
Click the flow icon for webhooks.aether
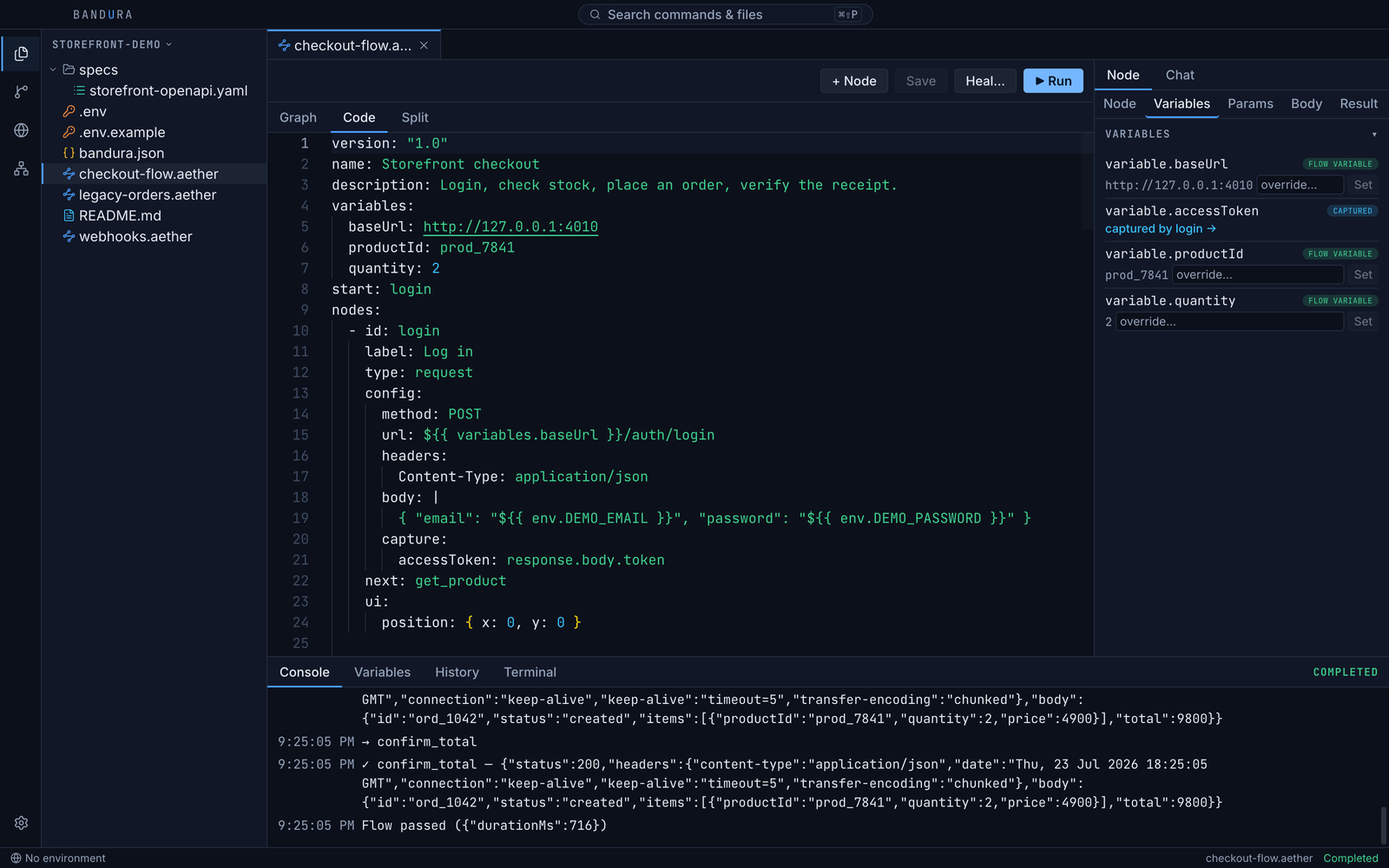(x=69, y=236)
